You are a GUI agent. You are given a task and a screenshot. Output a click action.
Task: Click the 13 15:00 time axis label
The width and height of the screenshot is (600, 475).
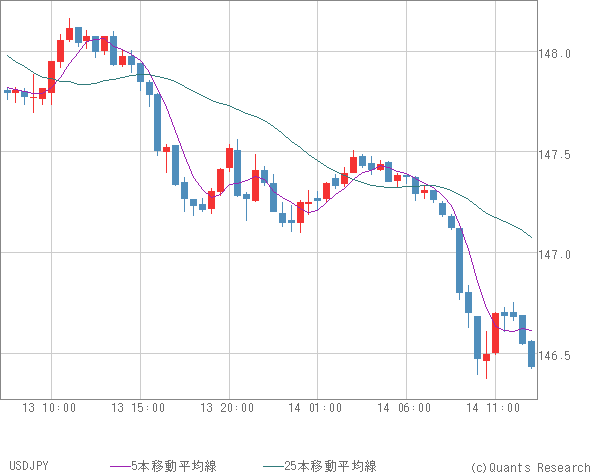pyautogui.click(x=138, y=408)
